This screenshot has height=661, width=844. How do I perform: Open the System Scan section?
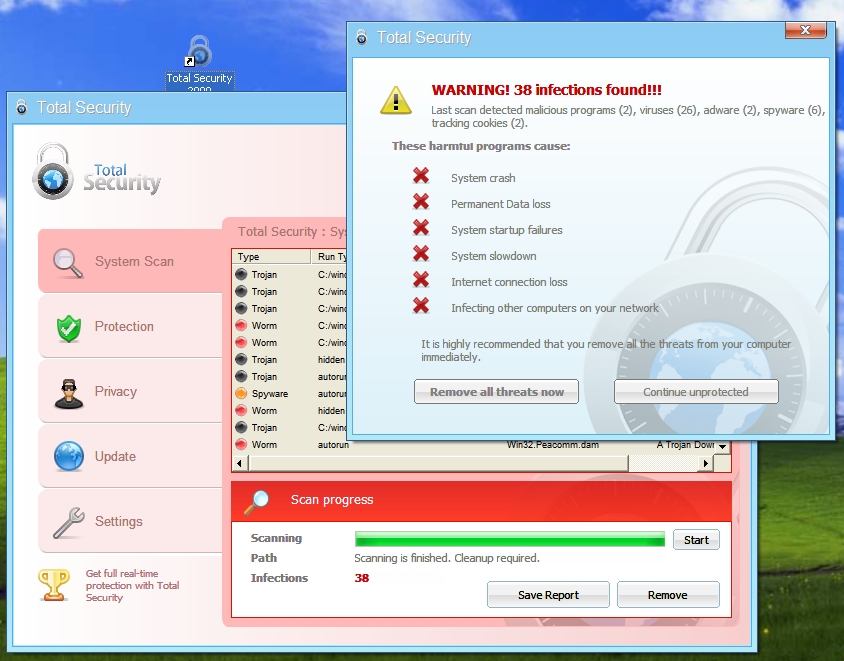(130, 261)
